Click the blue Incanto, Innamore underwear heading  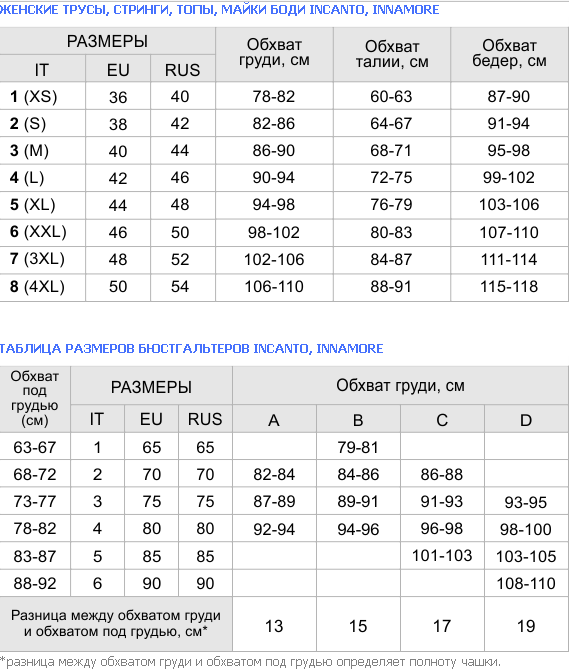219,9
